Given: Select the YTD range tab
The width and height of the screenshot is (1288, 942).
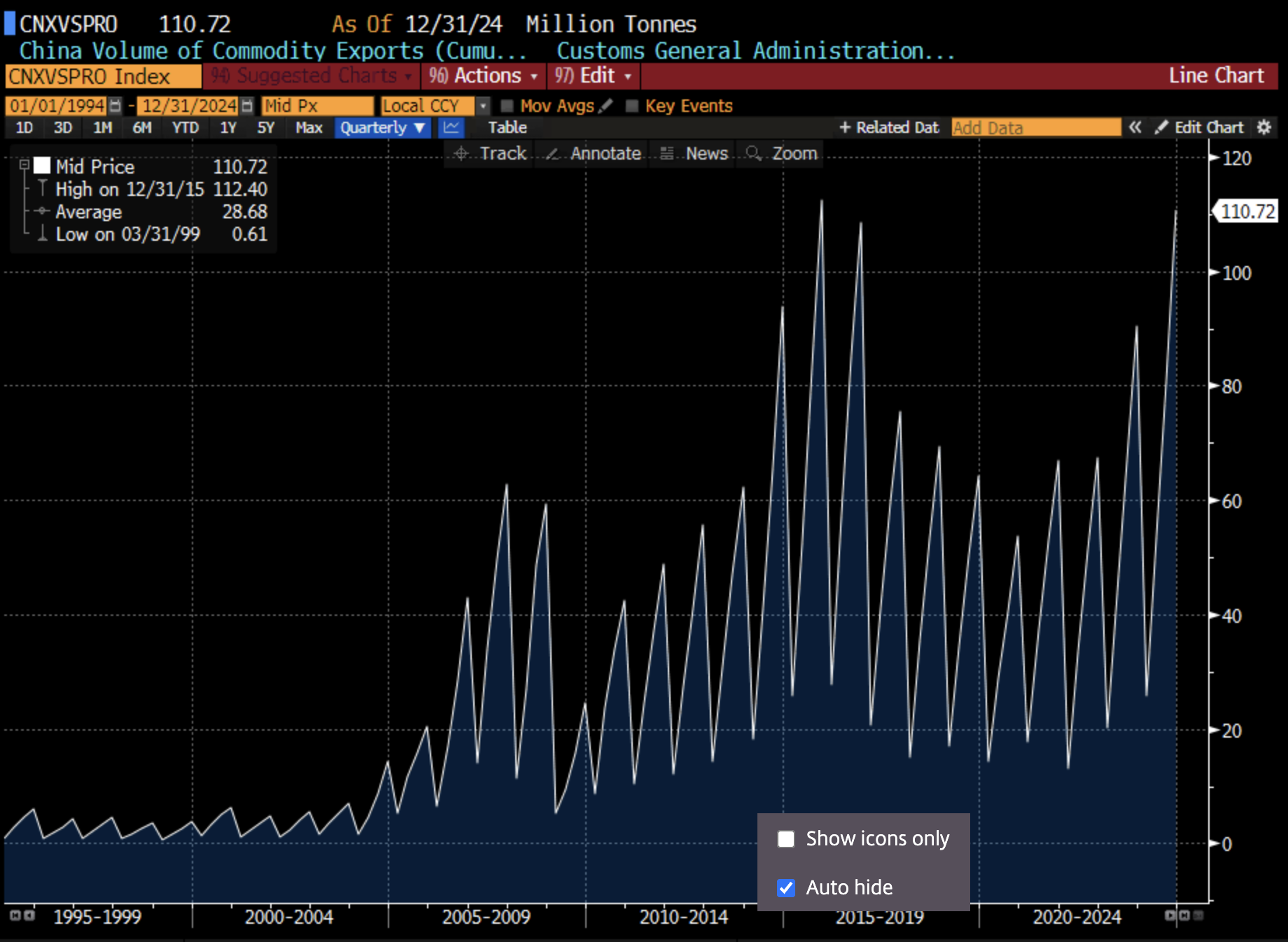Looking at the screenshot, I should 185,127.
